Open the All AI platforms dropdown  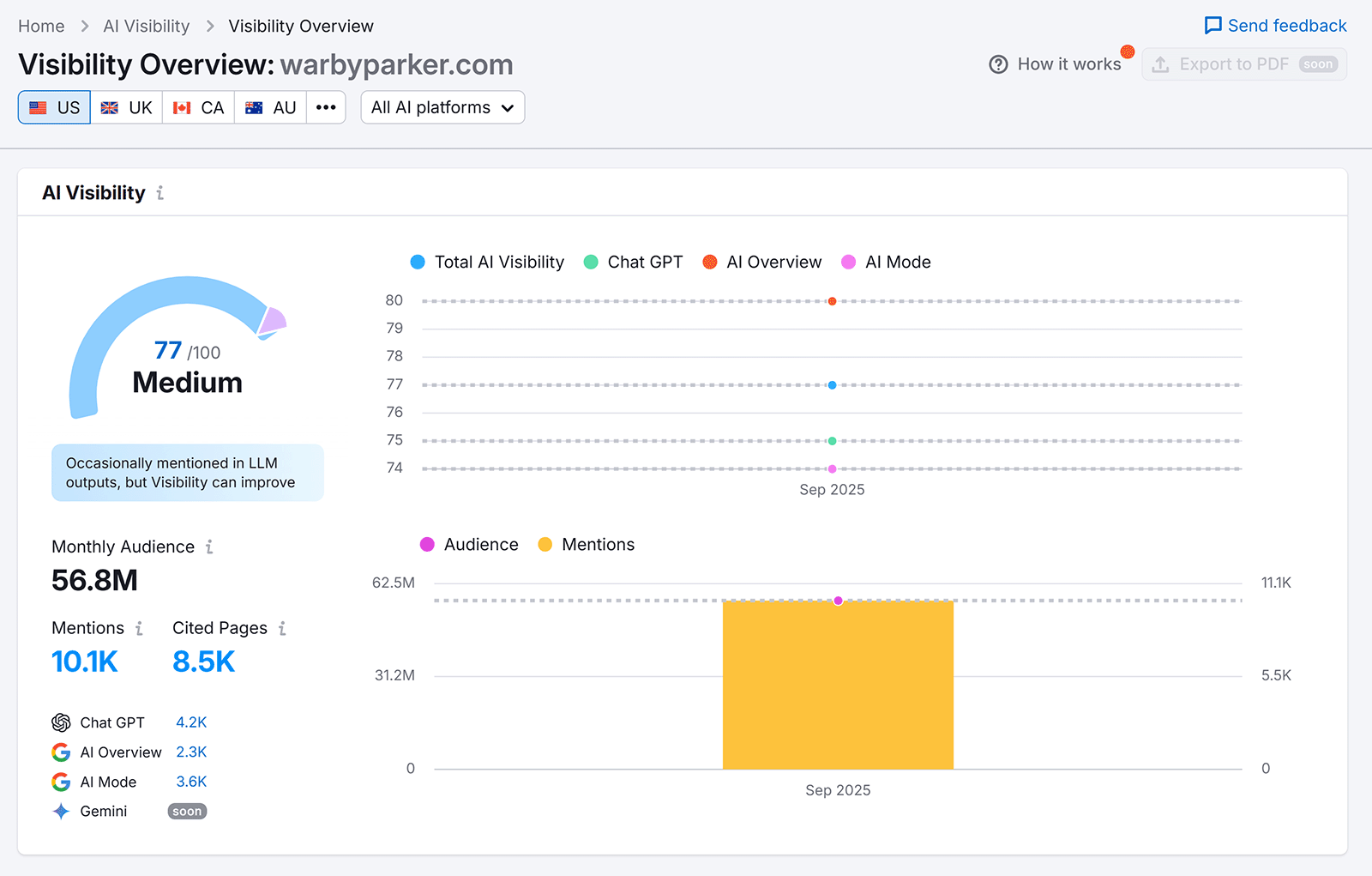coord(442,107)
